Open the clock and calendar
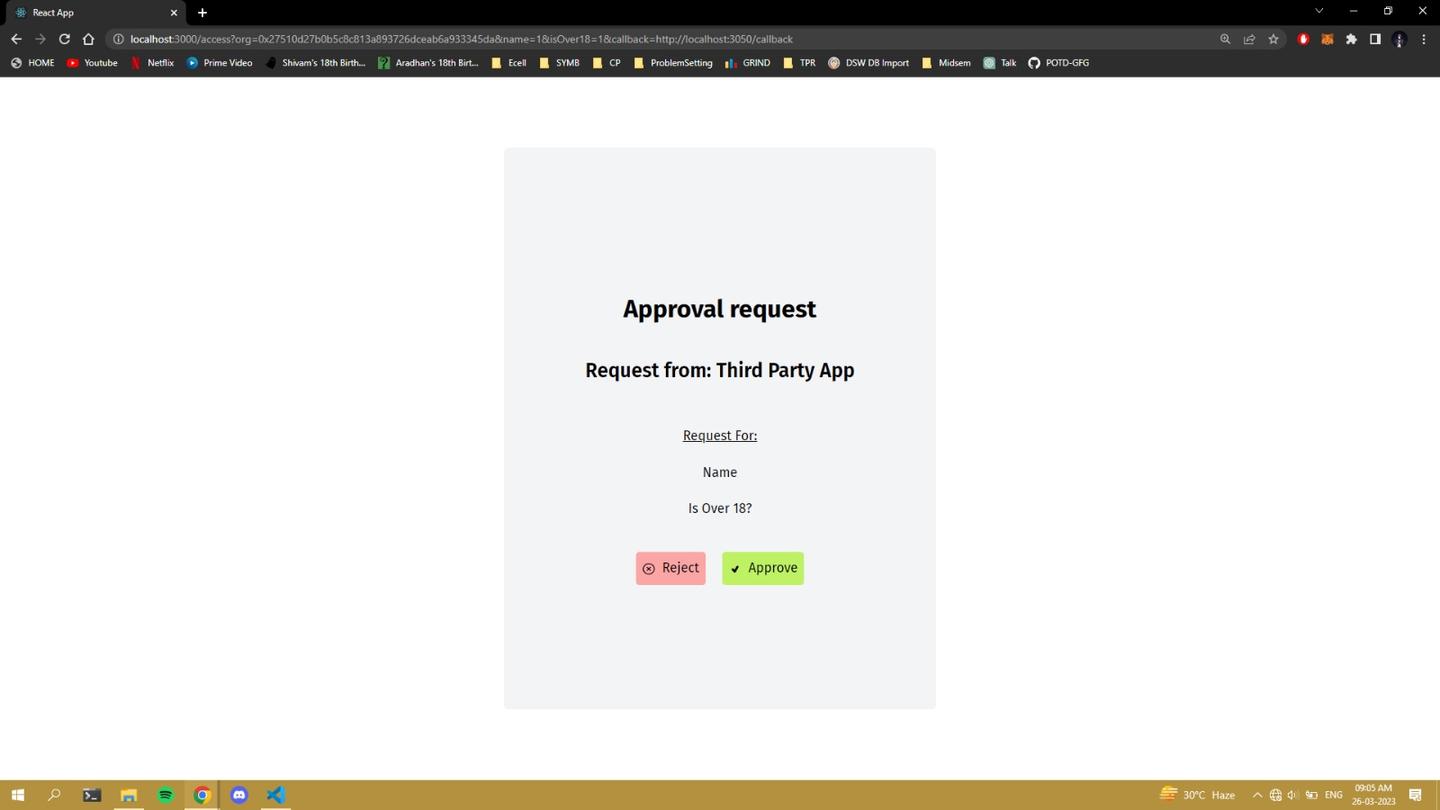This screenshot has height=810, width=1440. coord(1374,795)
